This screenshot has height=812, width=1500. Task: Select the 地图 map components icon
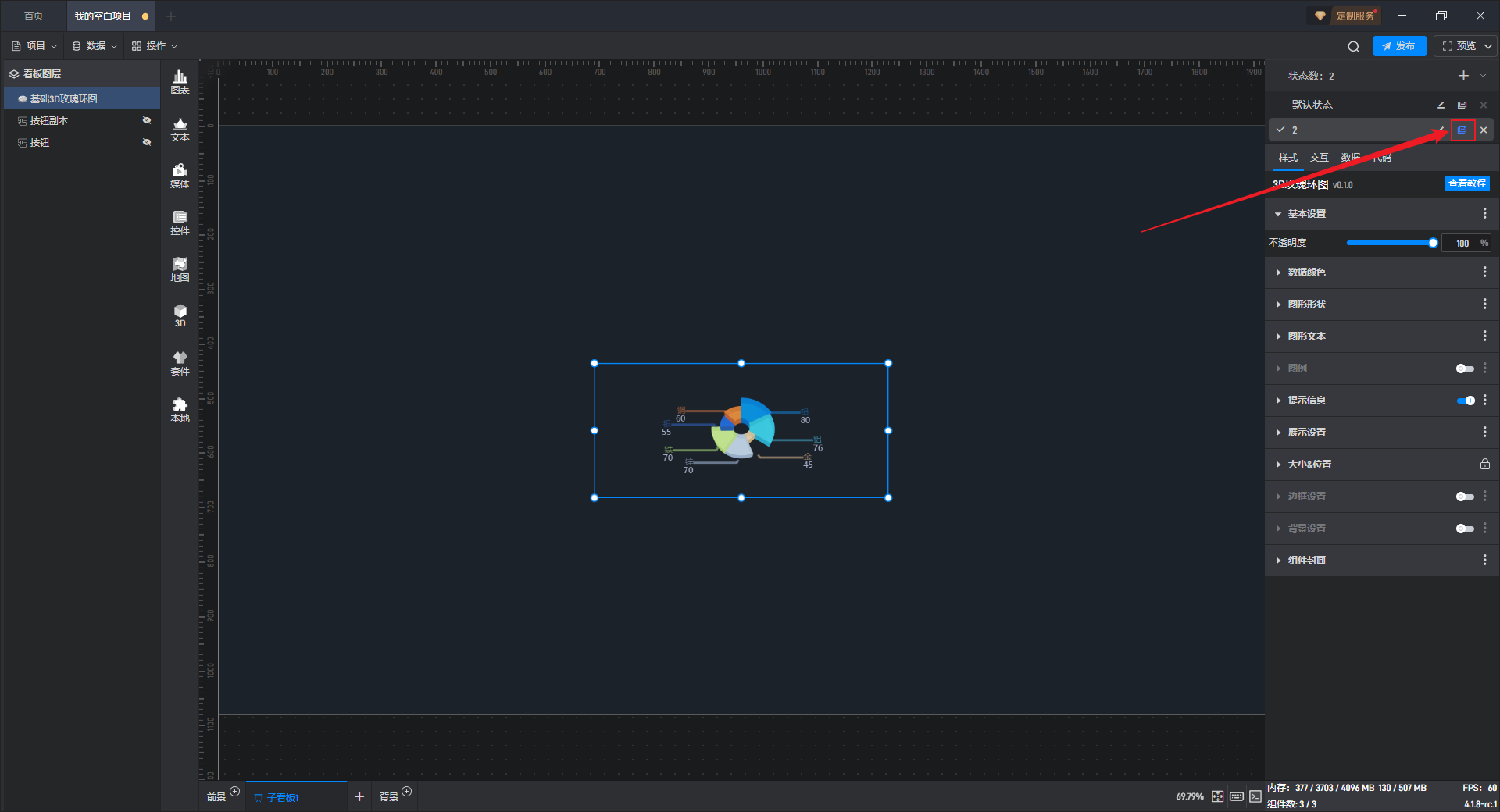point(180,269)
